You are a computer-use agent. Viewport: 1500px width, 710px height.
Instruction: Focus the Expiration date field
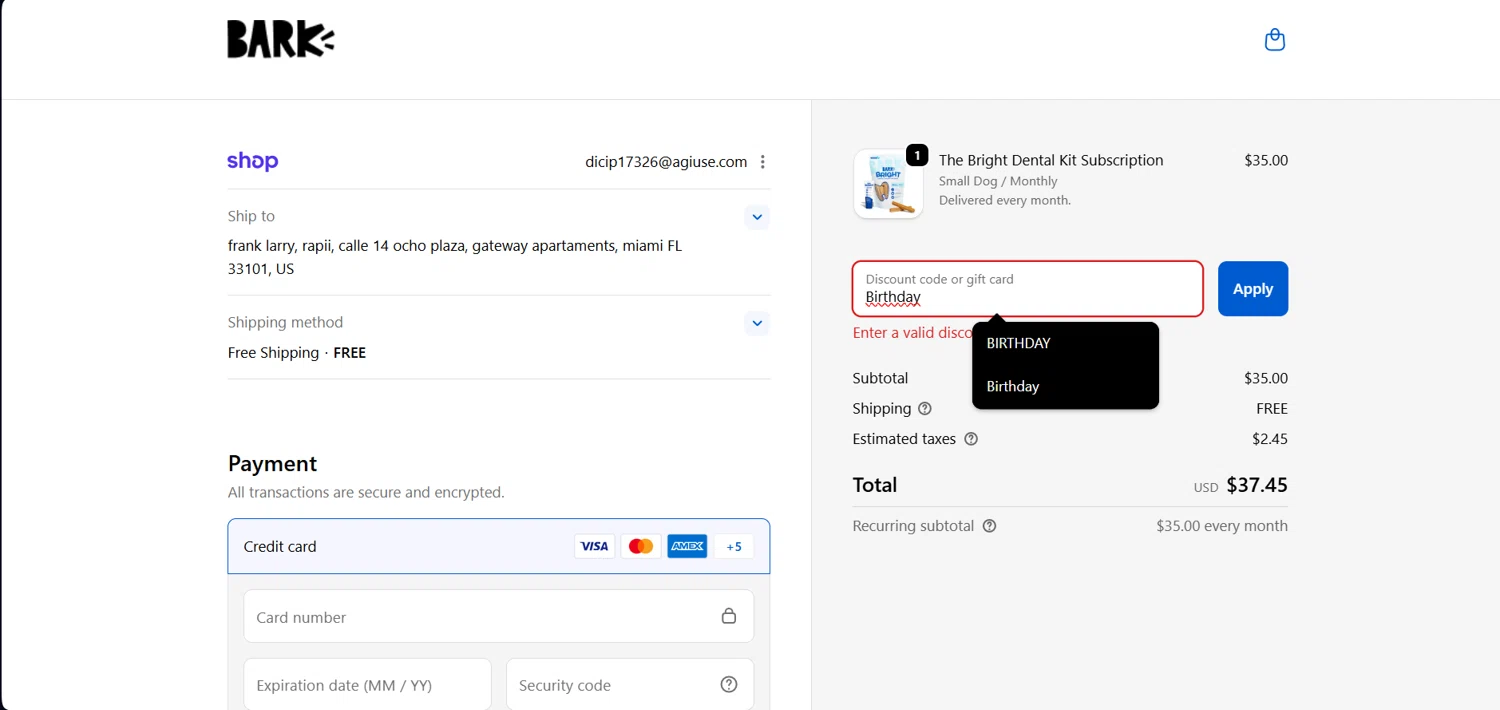[368, 685]
